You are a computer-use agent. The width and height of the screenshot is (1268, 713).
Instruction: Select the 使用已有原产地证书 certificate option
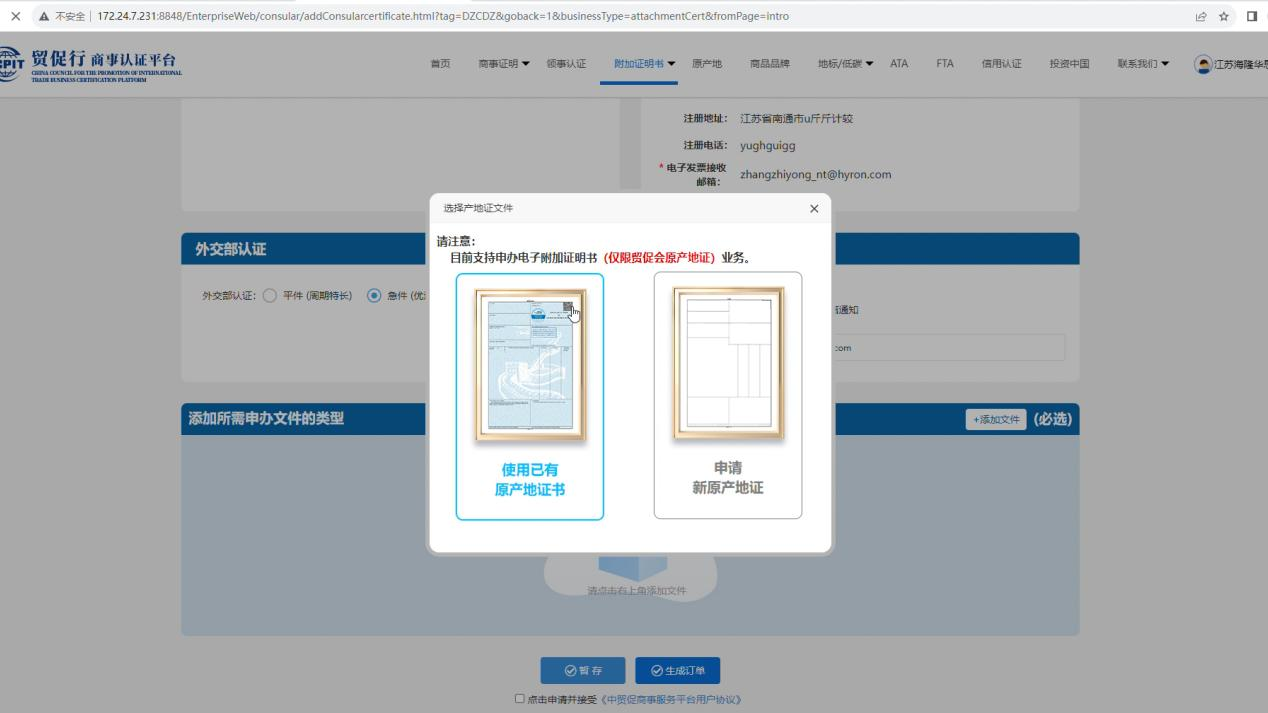click(x=529, y=396)
